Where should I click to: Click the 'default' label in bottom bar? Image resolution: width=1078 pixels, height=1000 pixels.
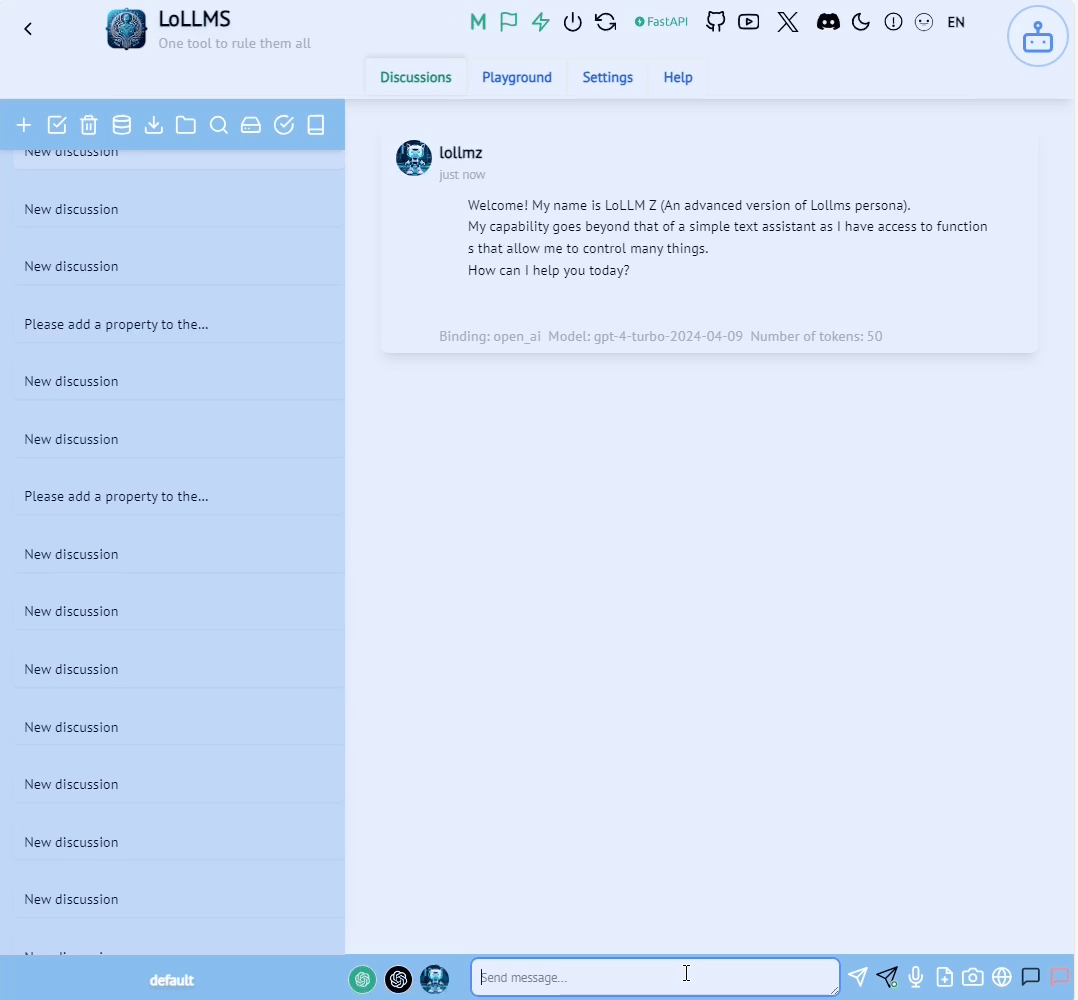[x=171, y=980]
